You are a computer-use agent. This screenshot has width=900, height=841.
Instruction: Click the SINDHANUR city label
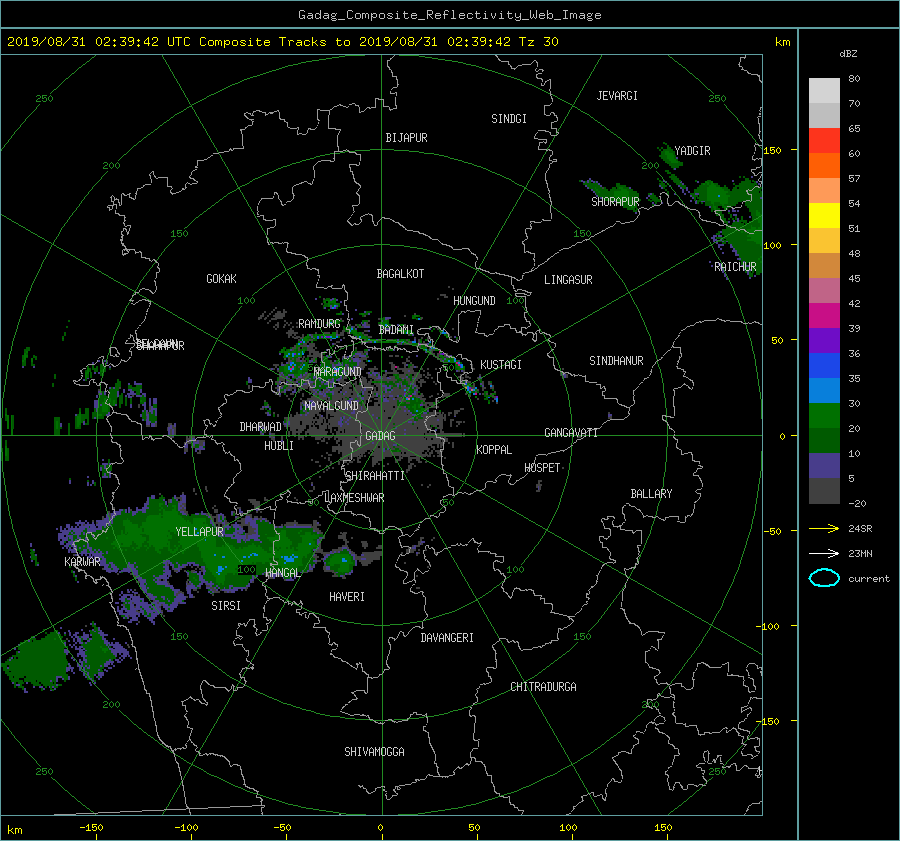point(616,361)
